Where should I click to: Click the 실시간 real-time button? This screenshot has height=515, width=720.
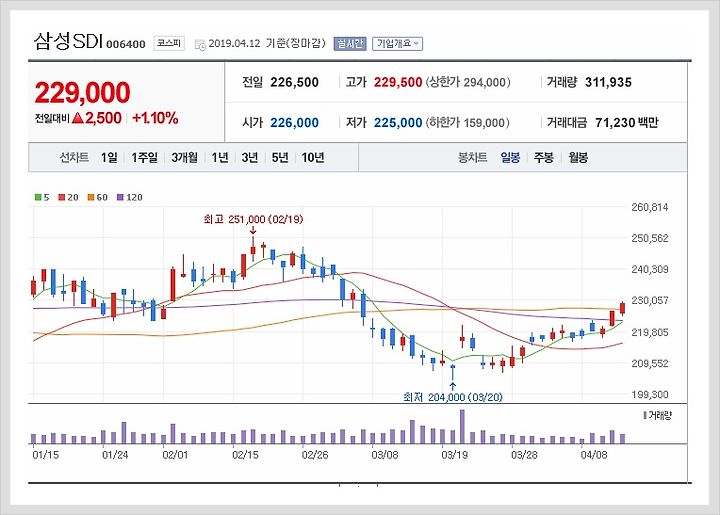pyautogui.click(x=350, y=44)
